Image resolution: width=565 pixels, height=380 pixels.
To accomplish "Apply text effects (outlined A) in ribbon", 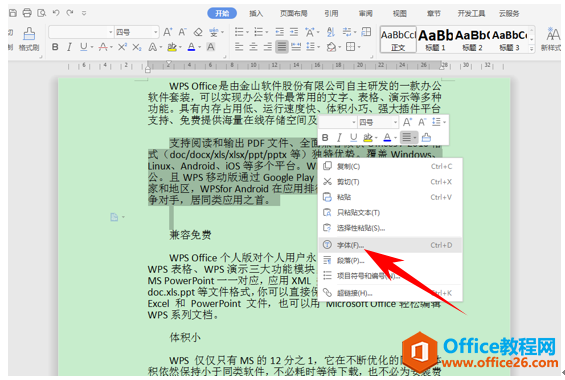I will [x=152, y=47].
